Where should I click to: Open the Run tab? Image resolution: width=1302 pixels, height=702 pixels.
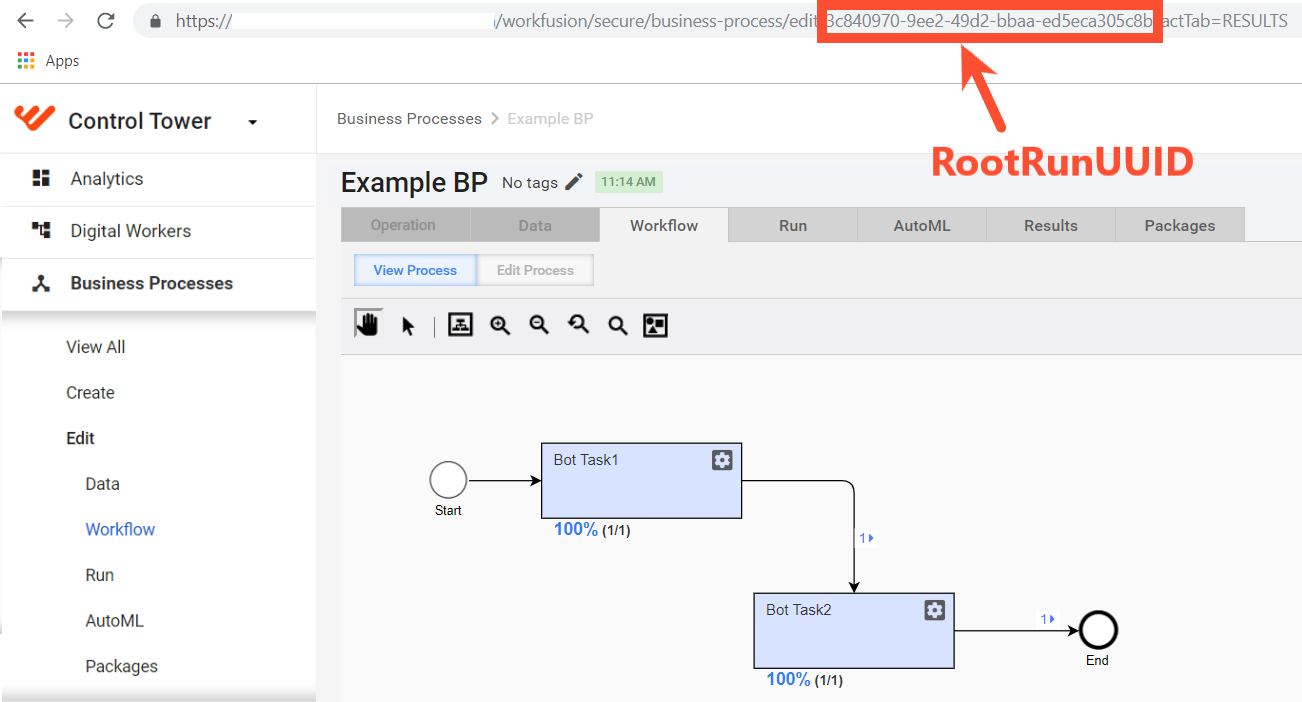(x=793, y=225)
